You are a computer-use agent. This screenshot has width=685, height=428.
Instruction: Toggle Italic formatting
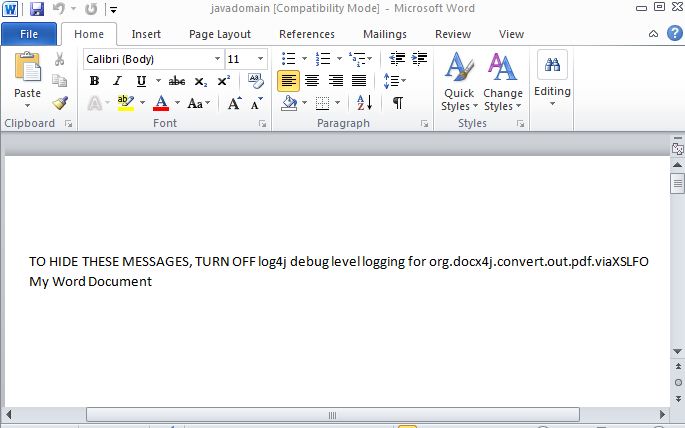coord(117,81)
